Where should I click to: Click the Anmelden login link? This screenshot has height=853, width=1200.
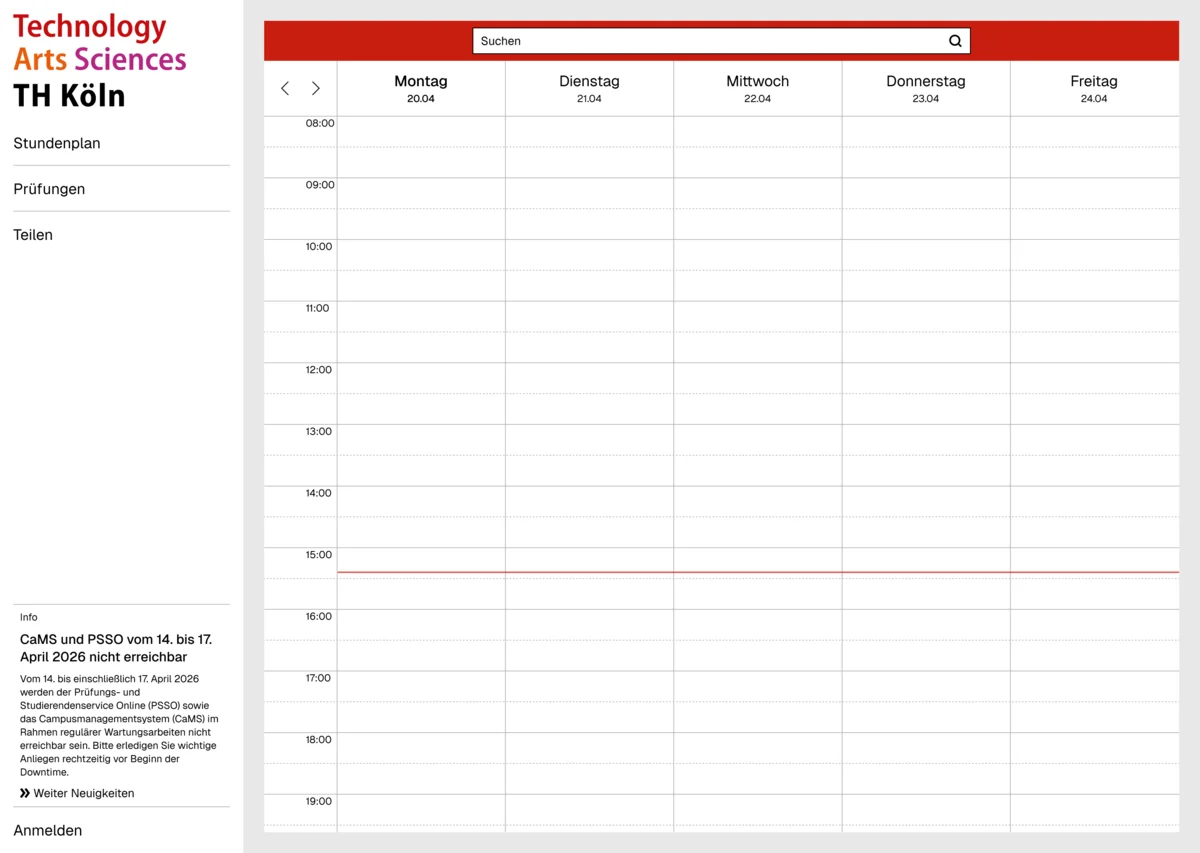point(48,830)
